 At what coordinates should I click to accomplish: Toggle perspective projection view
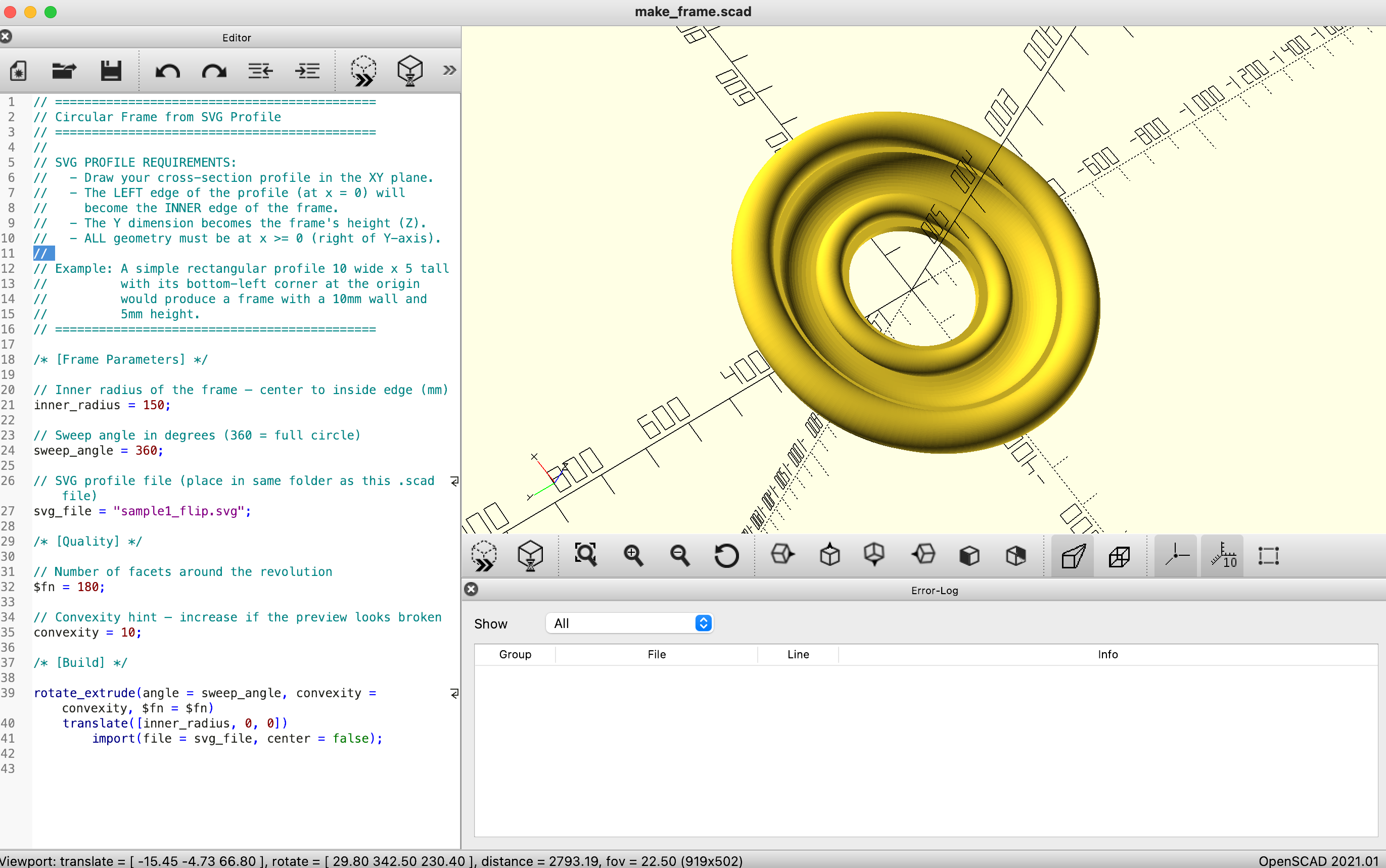1073,555
